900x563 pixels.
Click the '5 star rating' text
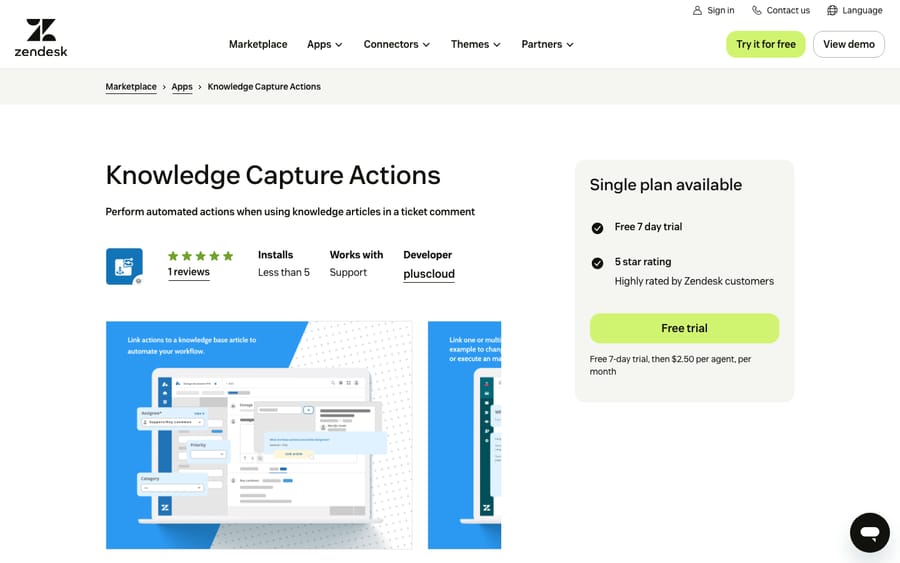pyautogui.click(x=643, y=262)
